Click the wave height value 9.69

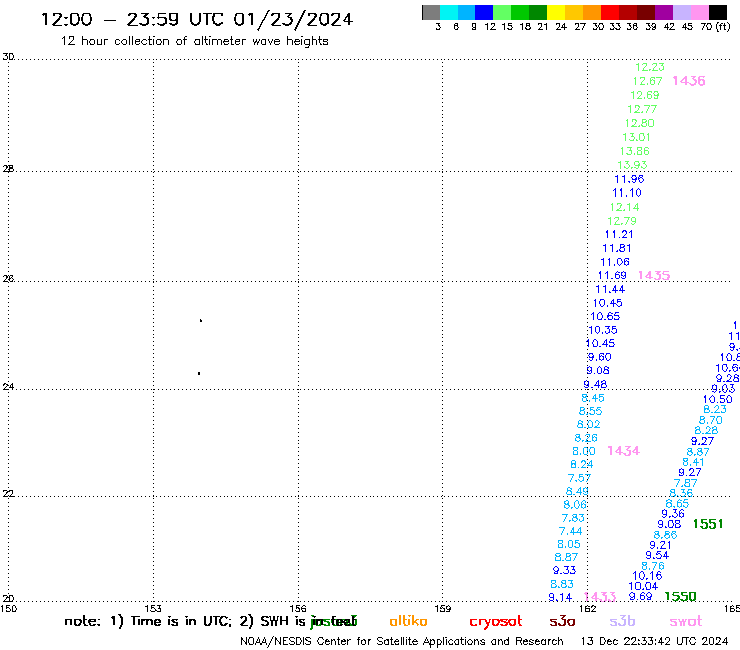640,597
